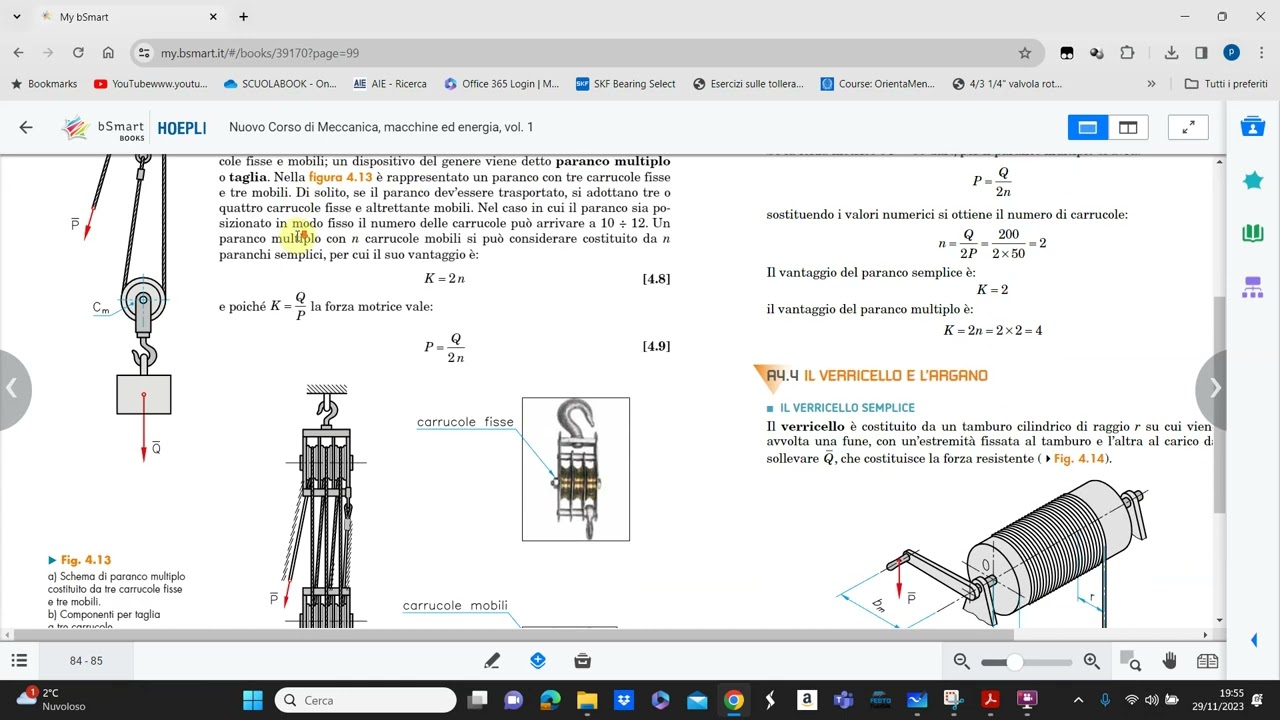This screenshot has width=1280, height=720.
Task: Open Dropbox from the taskbar
Action: 623,700
